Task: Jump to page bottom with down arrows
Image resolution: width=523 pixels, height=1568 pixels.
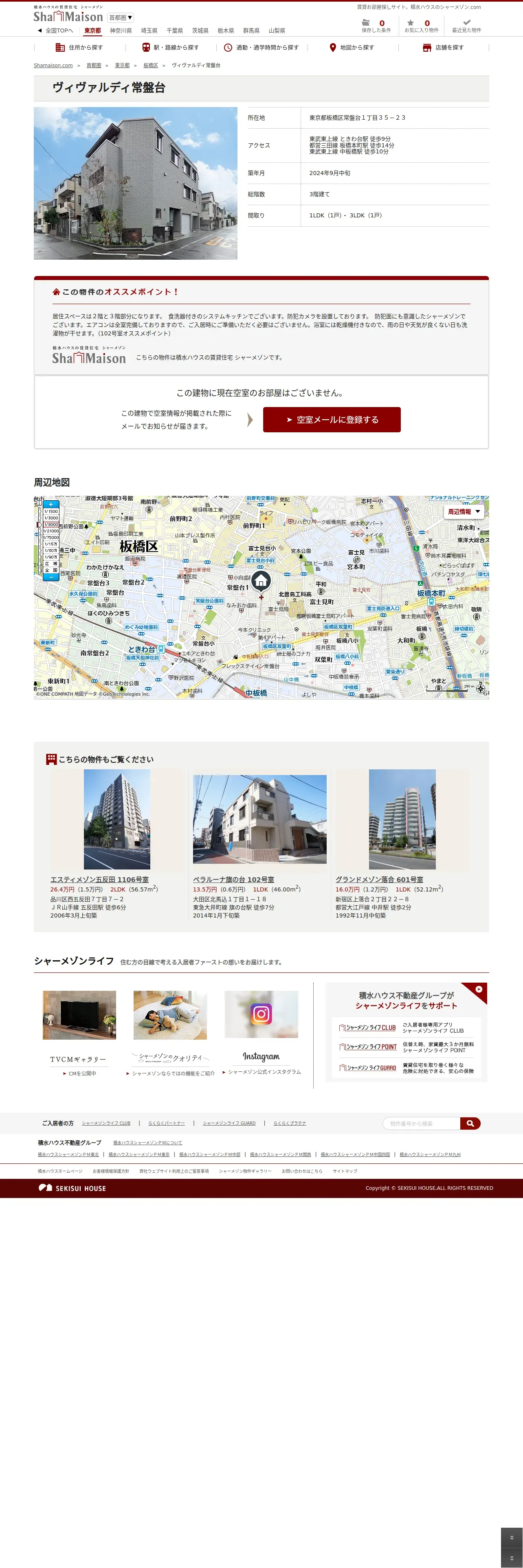Action: click(512, 1558)
